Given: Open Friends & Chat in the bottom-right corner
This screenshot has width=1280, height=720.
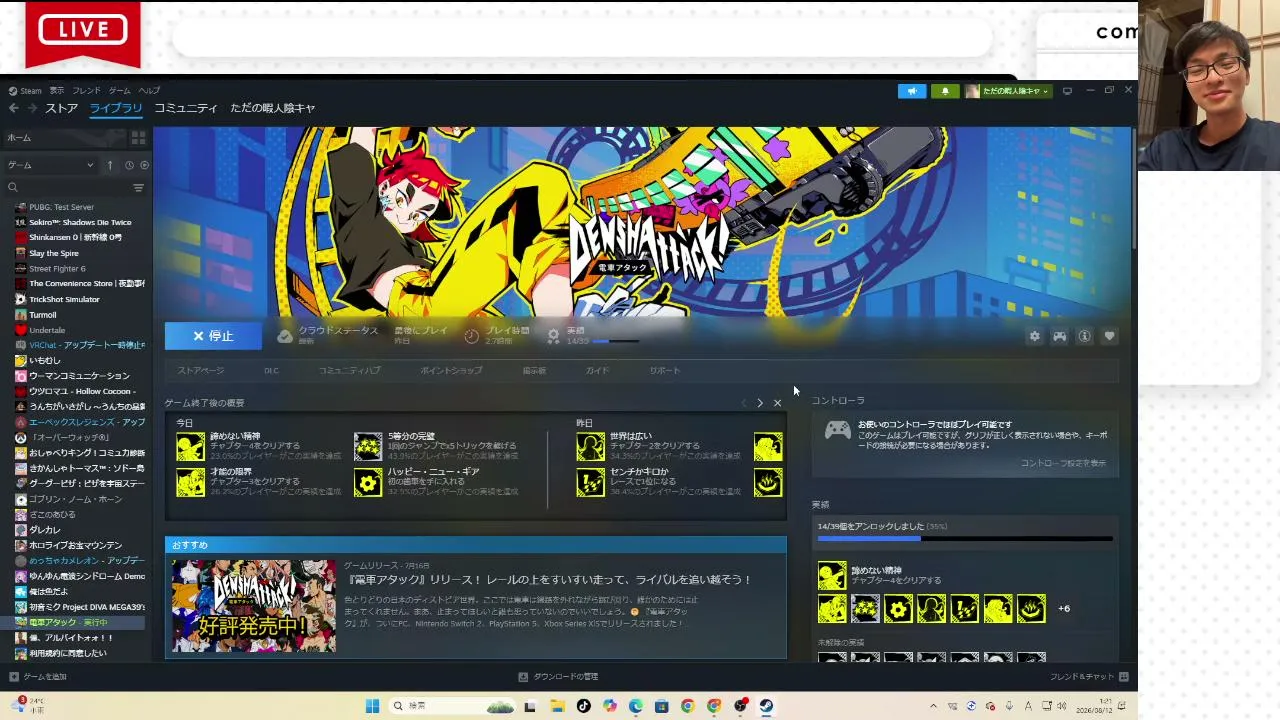Looking at the screenshot, I should [1089, 677].
